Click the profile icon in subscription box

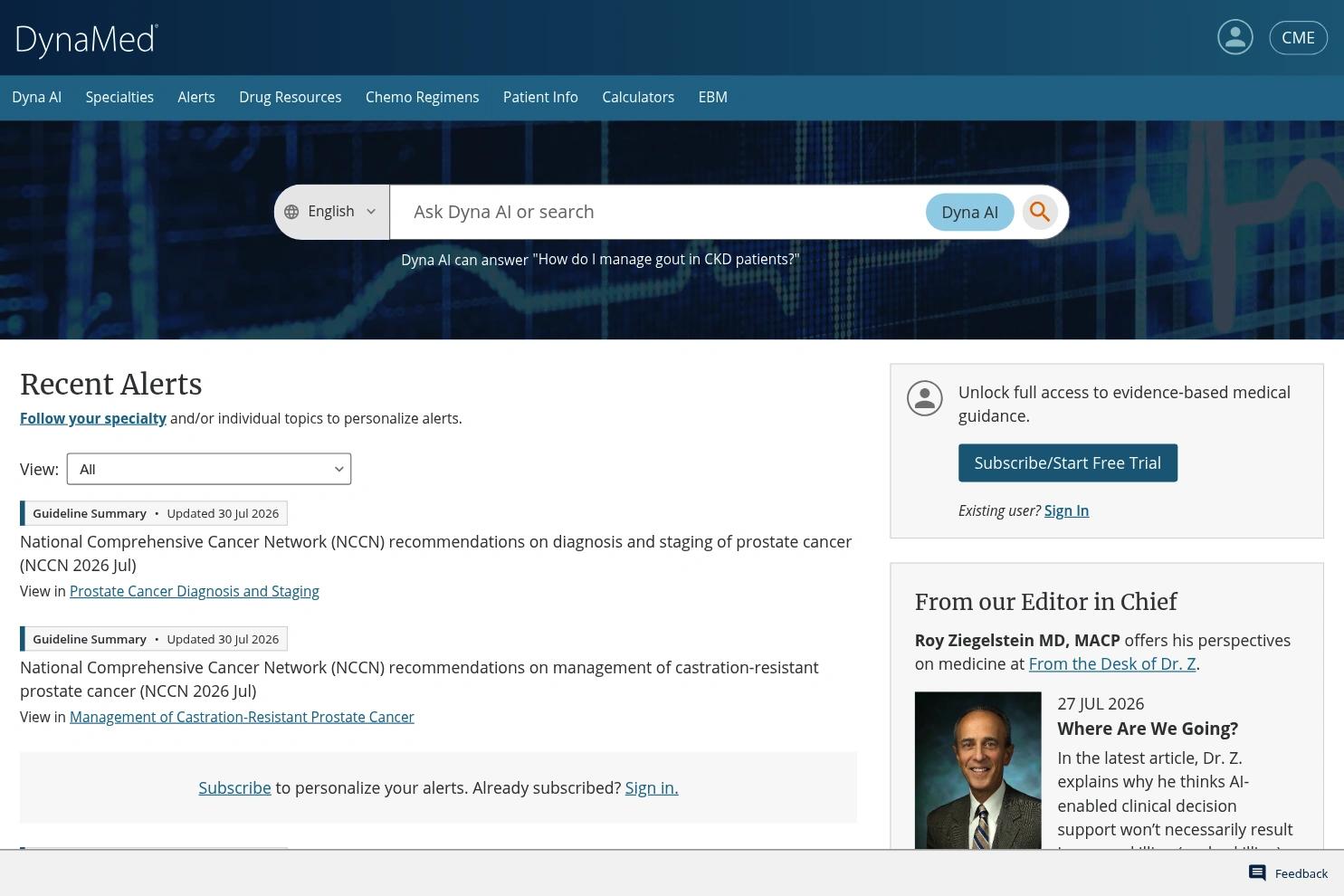click(x=925, y=399)
